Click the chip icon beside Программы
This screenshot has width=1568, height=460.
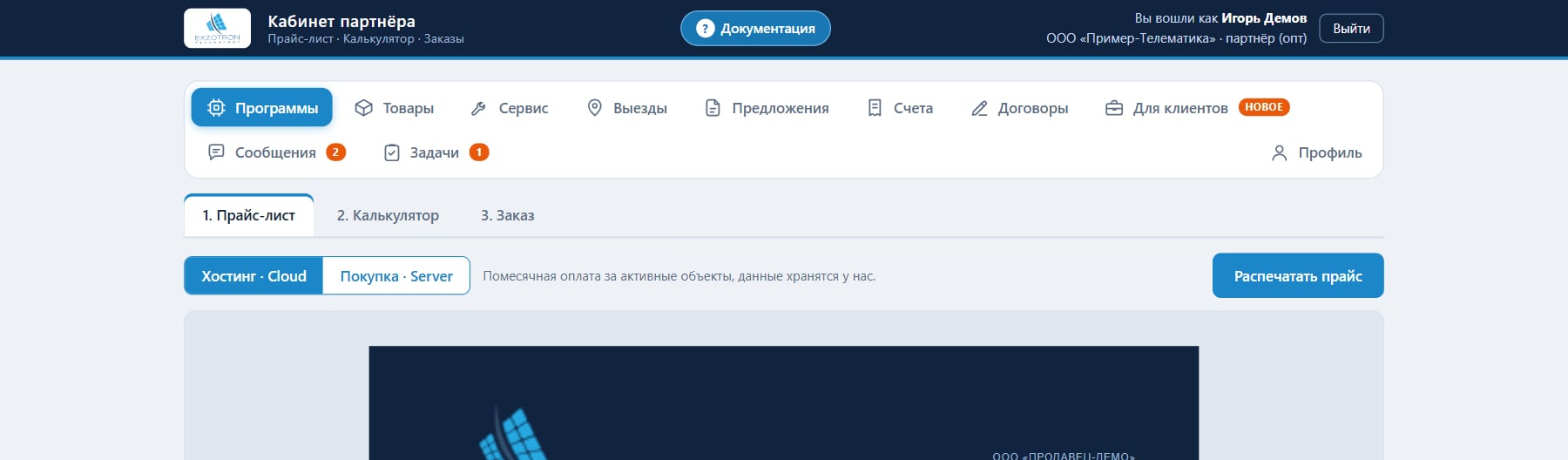(216, 107)
